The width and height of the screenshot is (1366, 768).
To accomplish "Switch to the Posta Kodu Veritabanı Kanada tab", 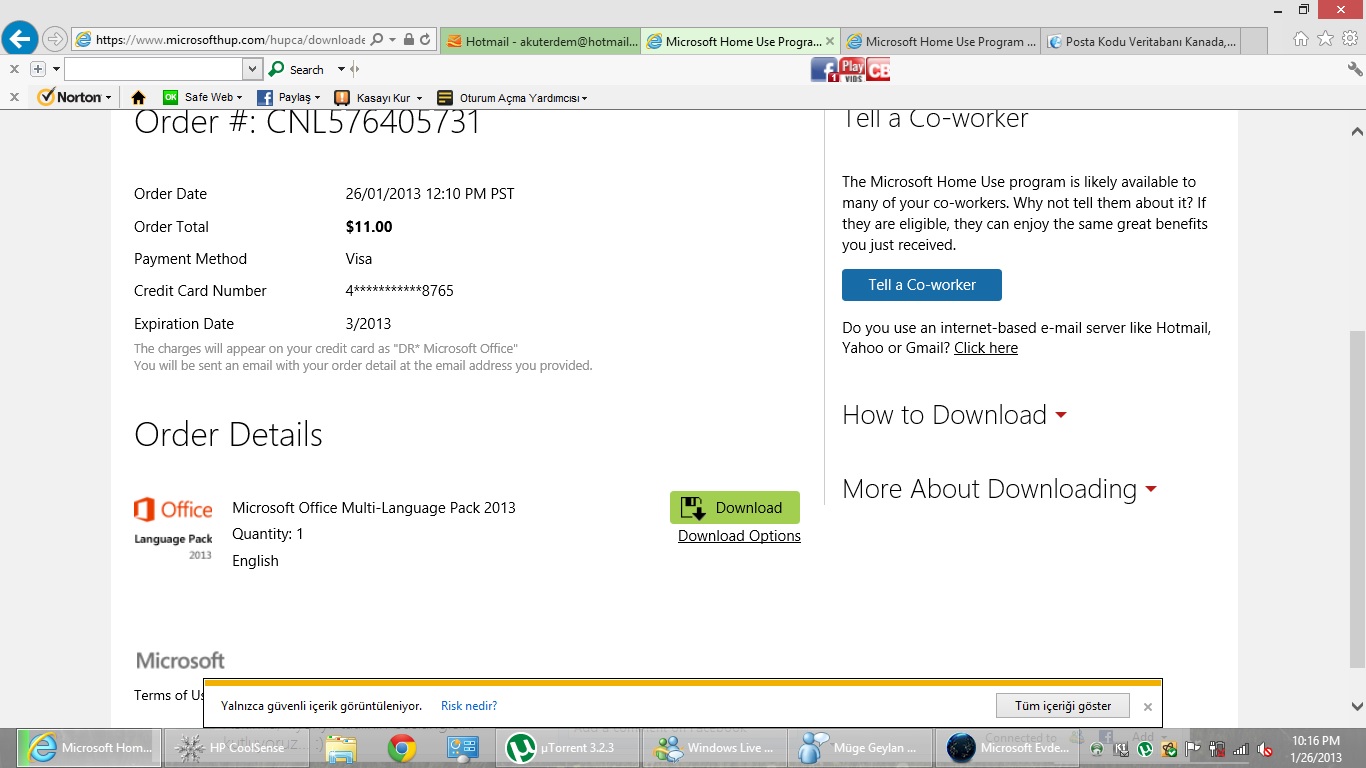I will (x=1141, y=41).
